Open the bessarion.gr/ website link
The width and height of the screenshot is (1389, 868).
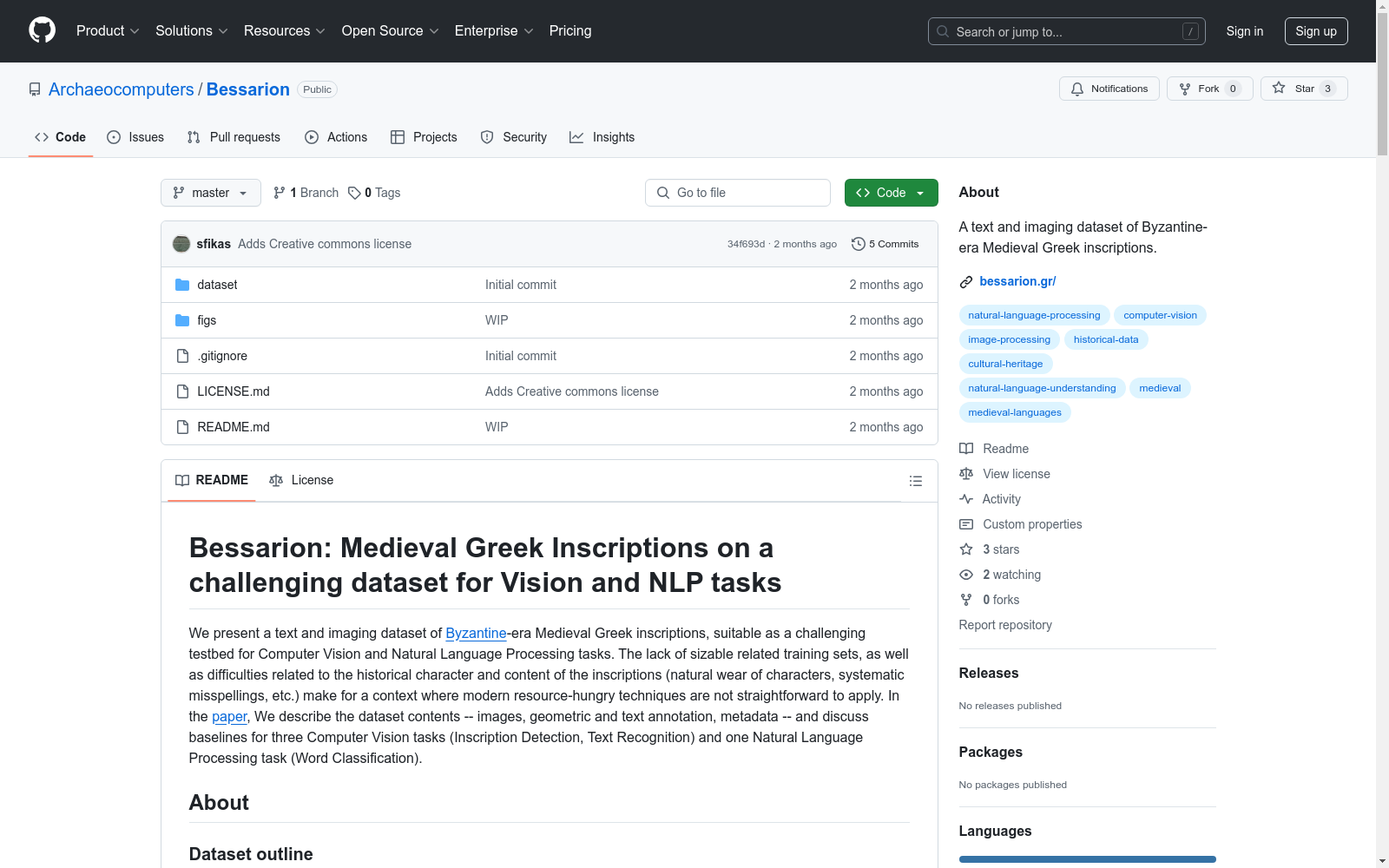[x=1017, y=281]
